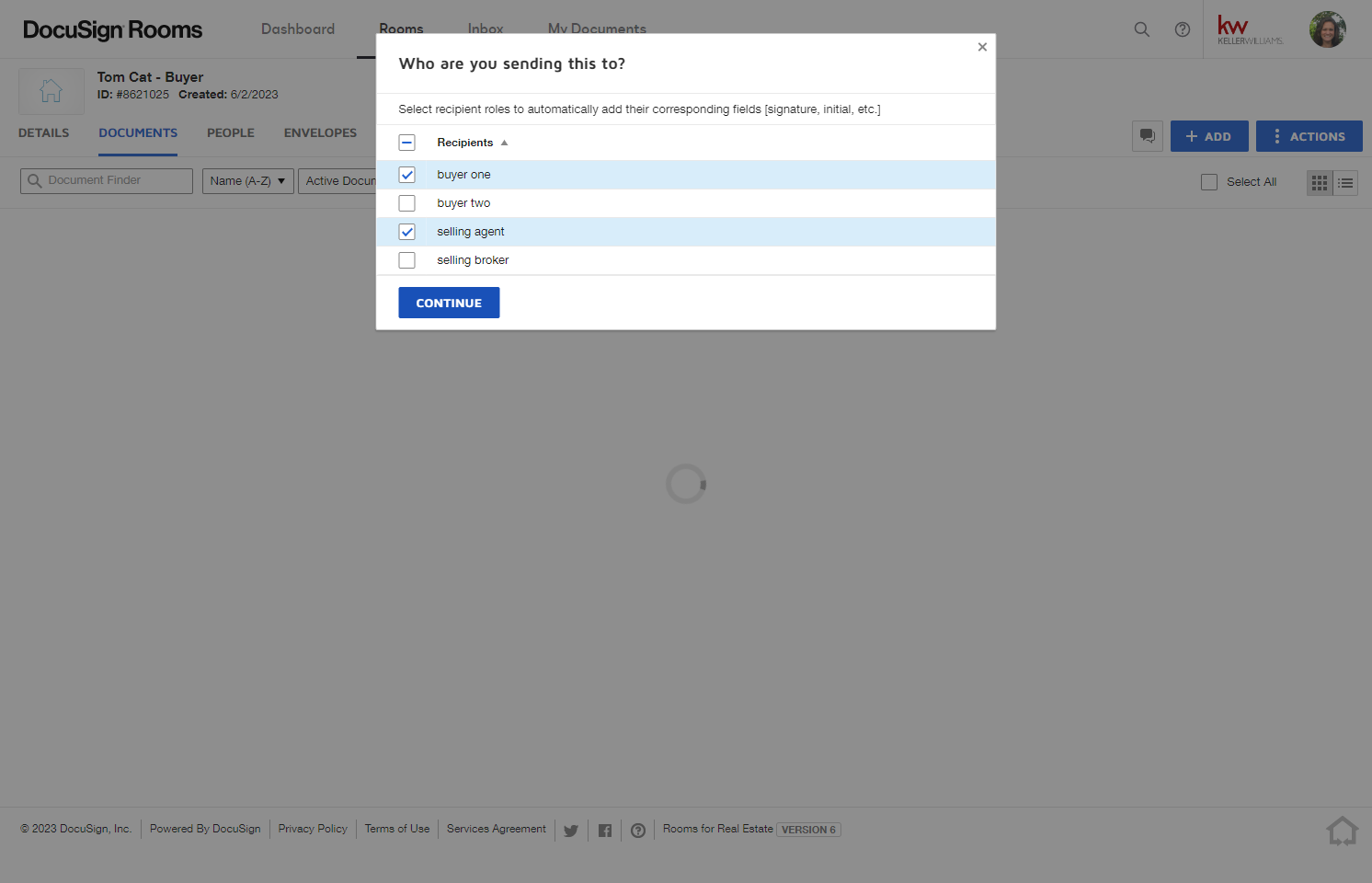Uncheck the buyer one recipient
This screenshot has height=883, width=1372.
tap(407, 175)
